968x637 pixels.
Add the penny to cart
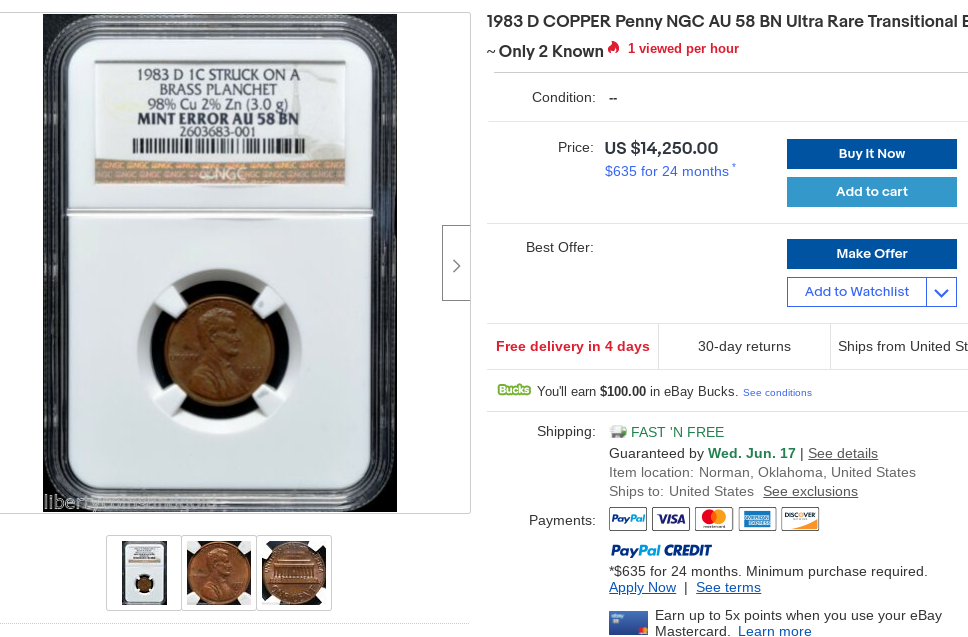[872, 192]
